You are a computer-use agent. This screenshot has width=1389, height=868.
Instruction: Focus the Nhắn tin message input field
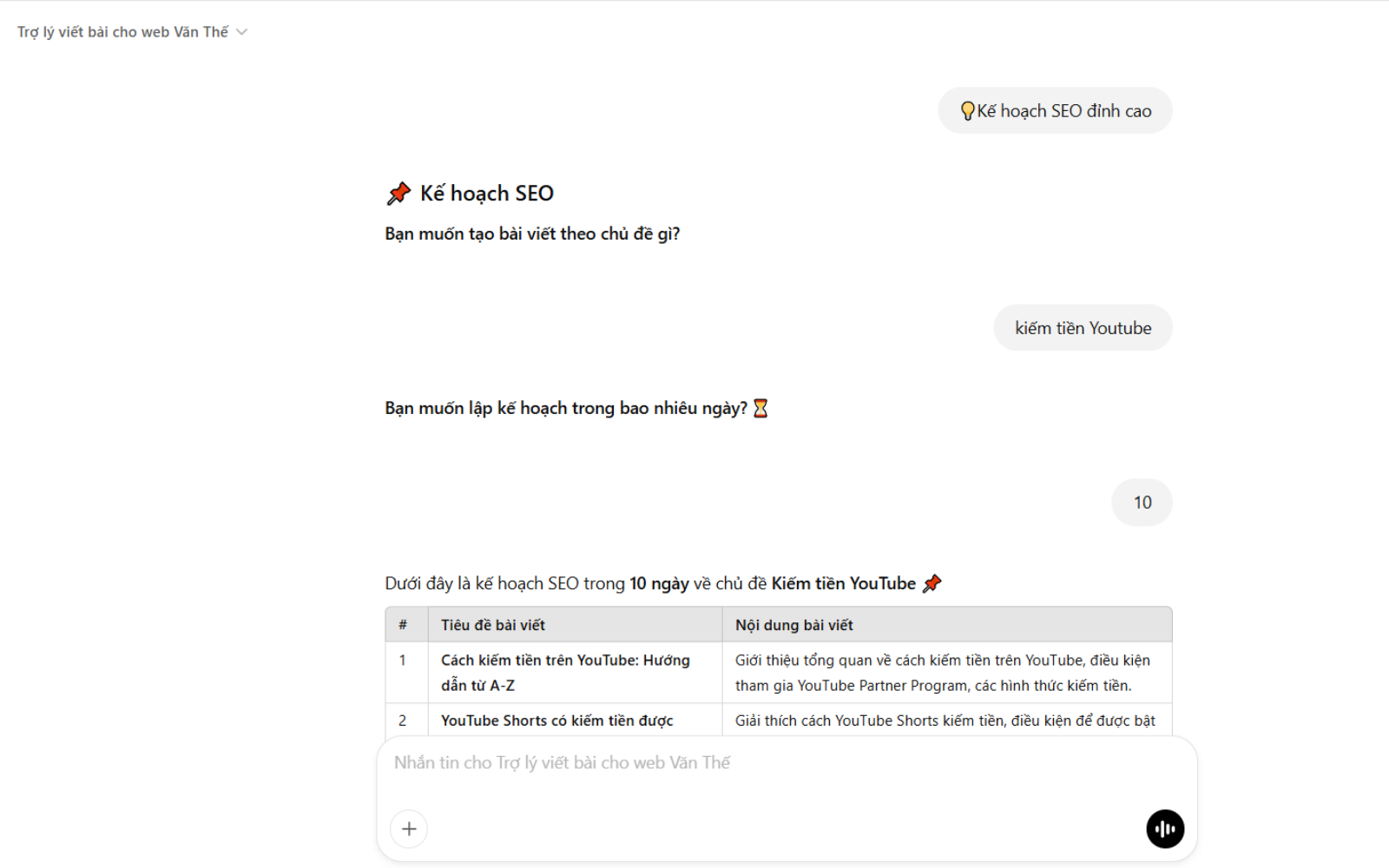[x=764, y=763]
